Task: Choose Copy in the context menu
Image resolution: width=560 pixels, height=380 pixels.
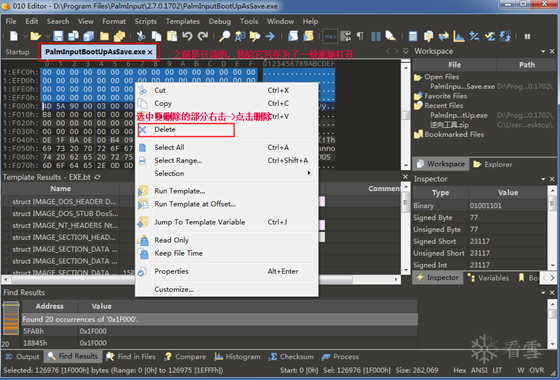Action: coord(227,104)
